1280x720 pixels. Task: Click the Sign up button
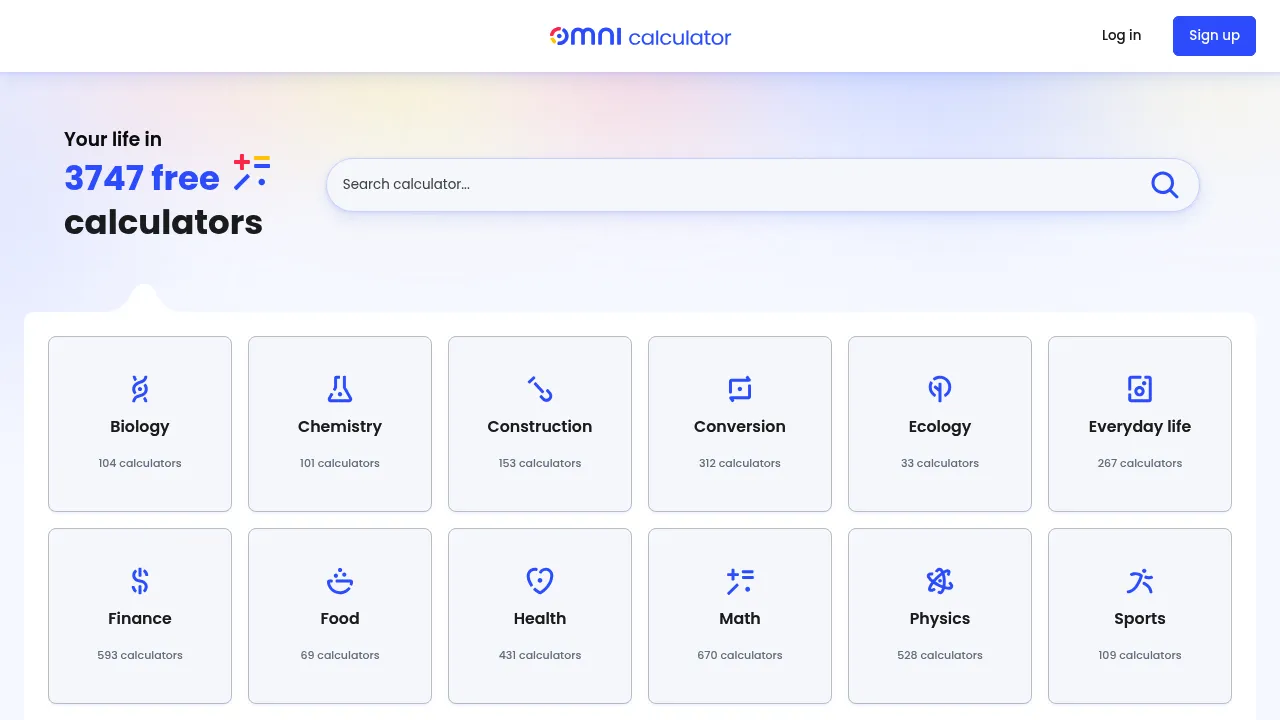(x=1214, y=35)
